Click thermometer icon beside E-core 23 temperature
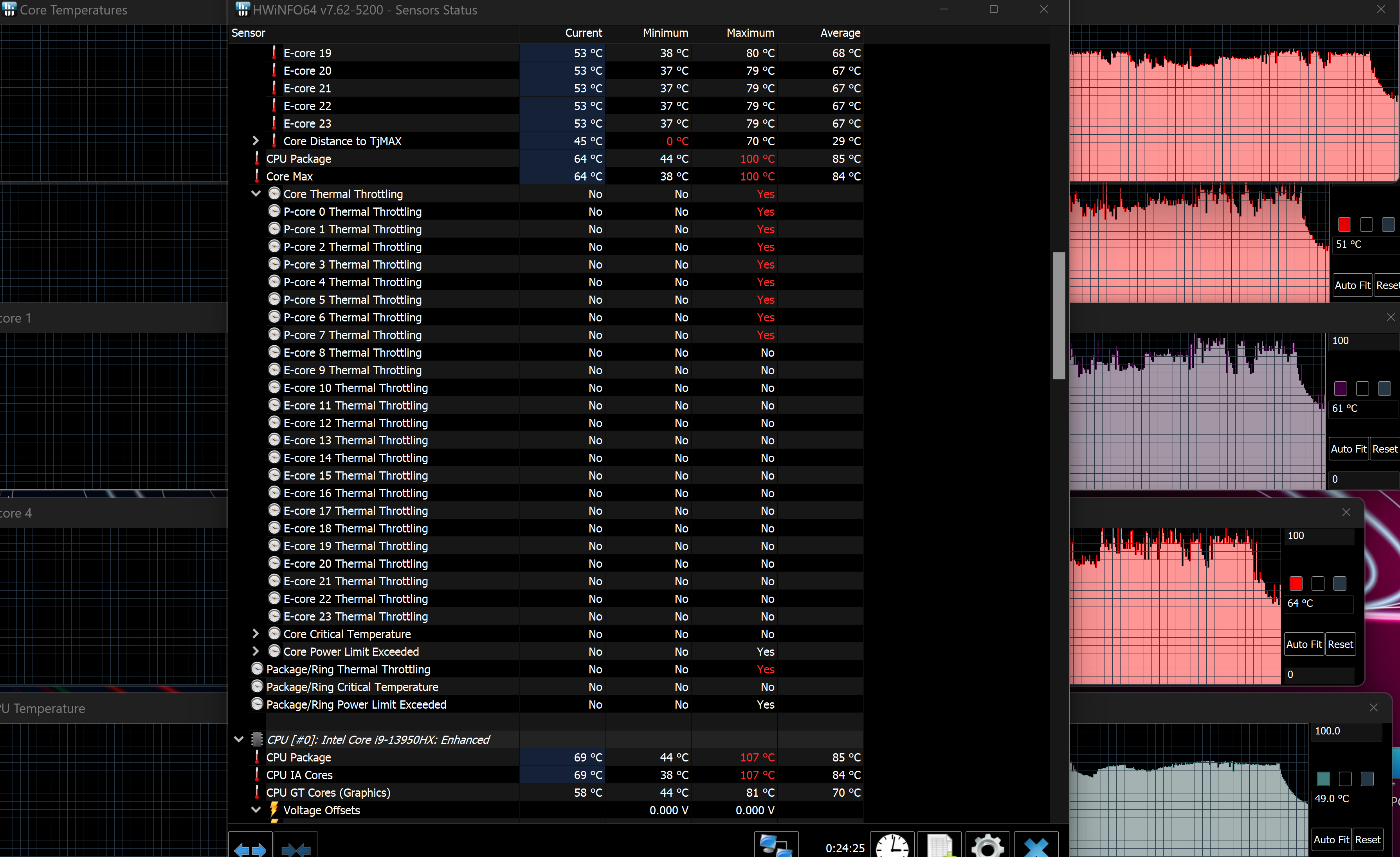Image resolution: width=1400 pixels, height=857 pixels. click(274, 123)
